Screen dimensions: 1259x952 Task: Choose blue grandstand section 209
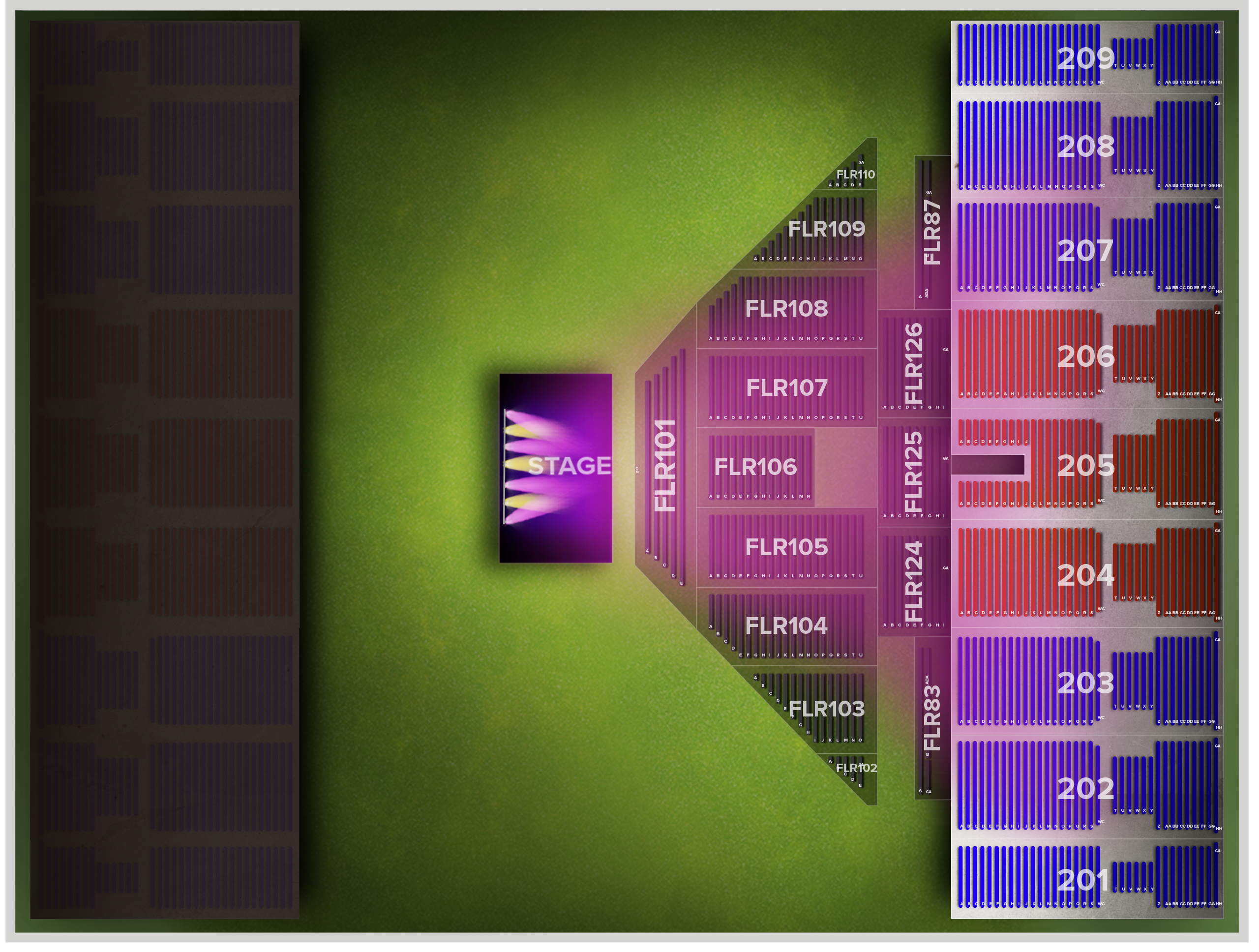coord(1087,57)
